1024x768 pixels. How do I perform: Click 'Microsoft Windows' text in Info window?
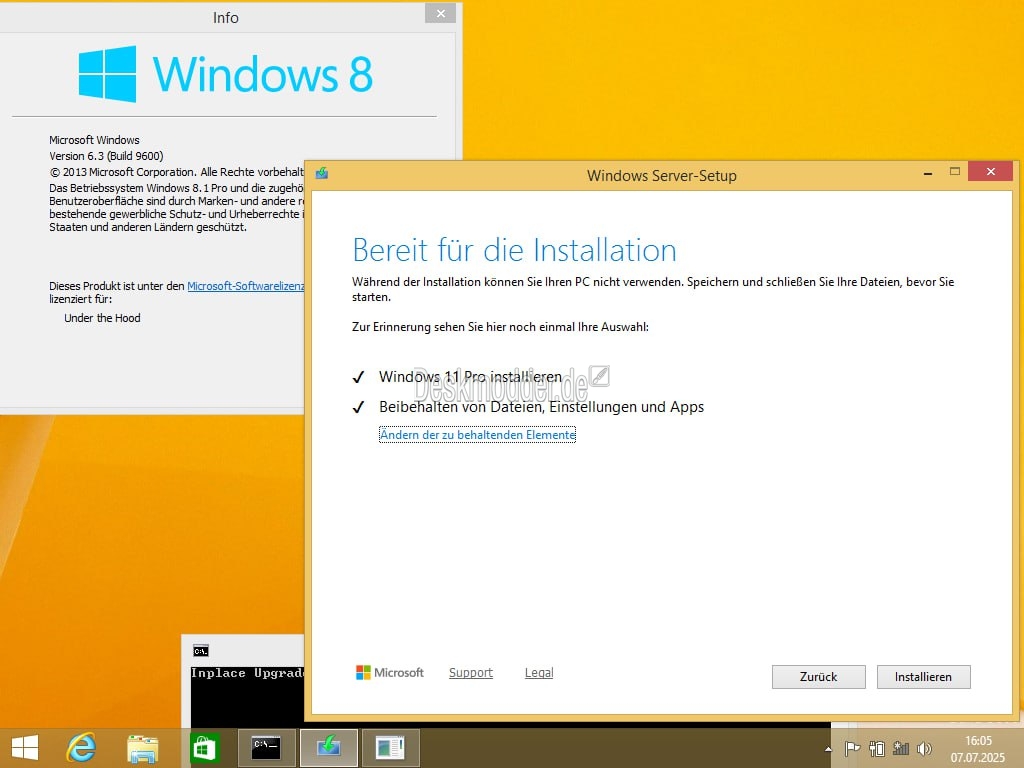94,140
